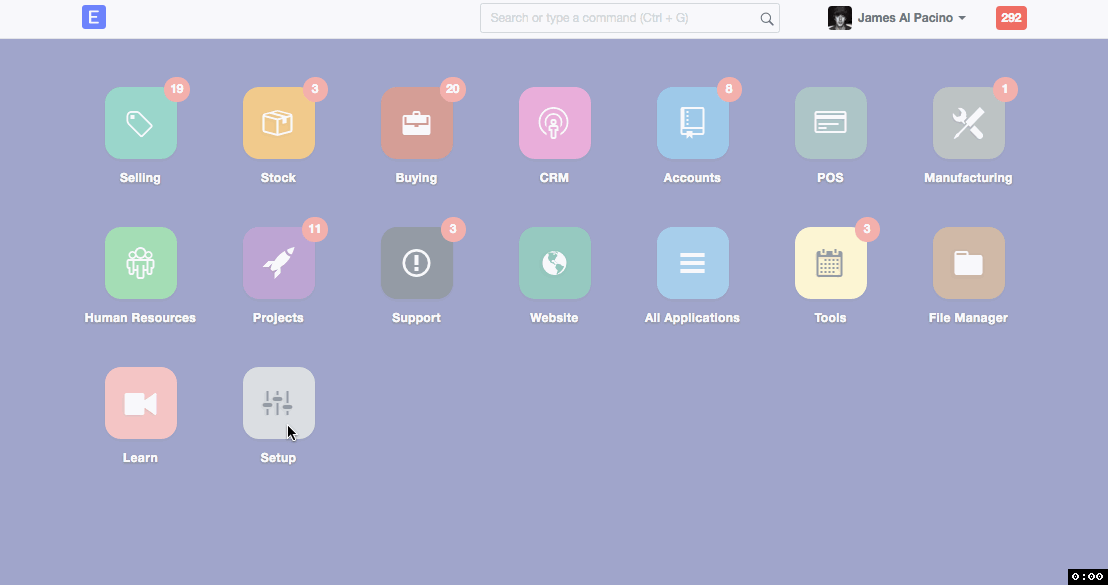Open the Selling module icon

[141, 123]
